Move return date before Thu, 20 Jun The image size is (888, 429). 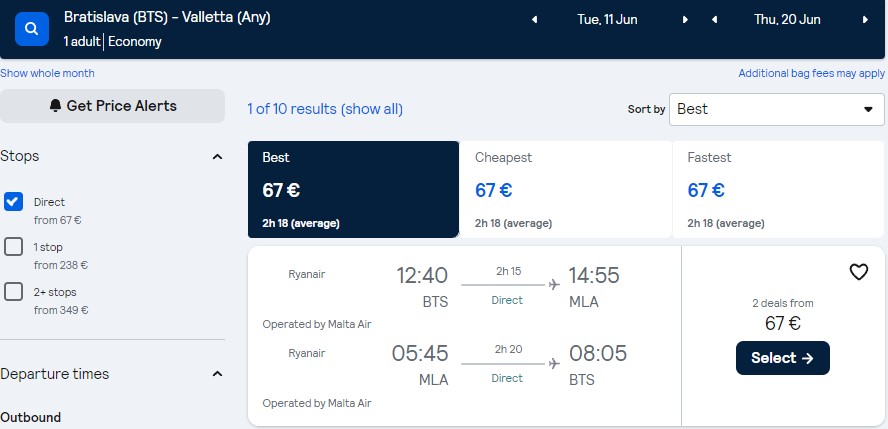coord(714,20)
